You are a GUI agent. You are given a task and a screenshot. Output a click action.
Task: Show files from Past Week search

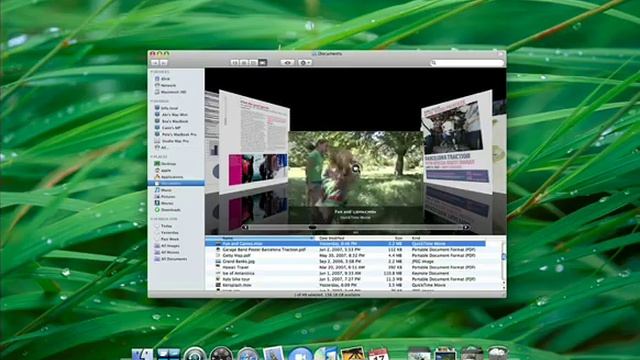point(167,239)
